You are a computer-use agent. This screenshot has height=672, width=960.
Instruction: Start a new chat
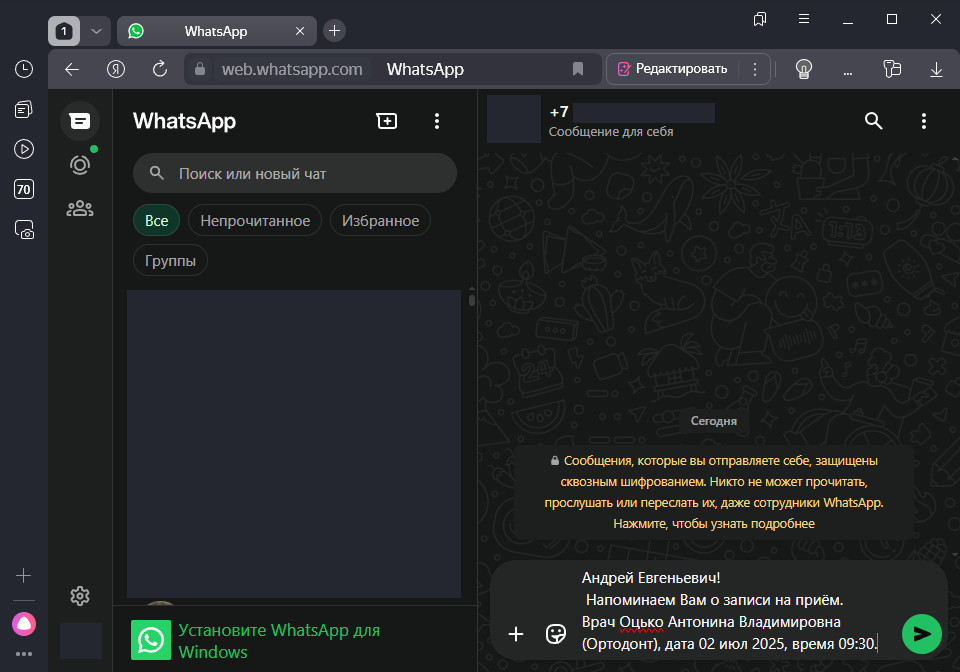click(x=386, y=121)
